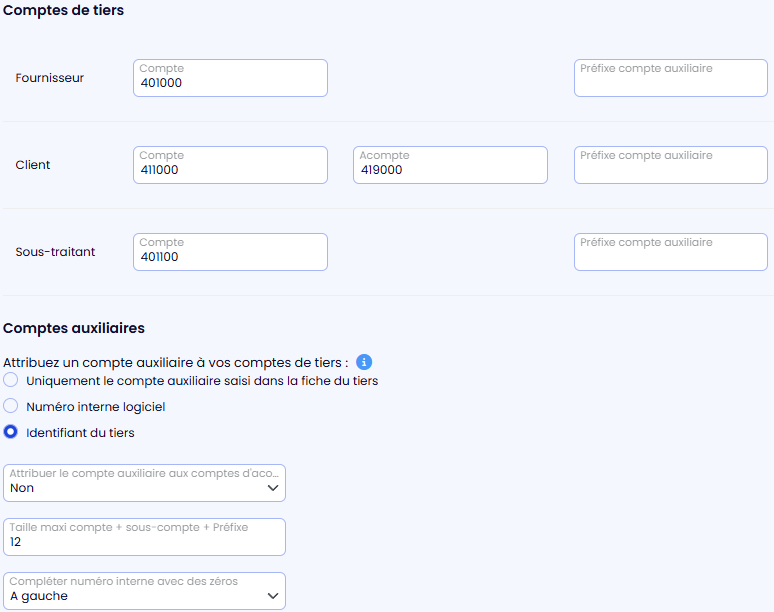Select the Client Acompte field with 419000
Screen dimensions: 774x612
[450, 165]
